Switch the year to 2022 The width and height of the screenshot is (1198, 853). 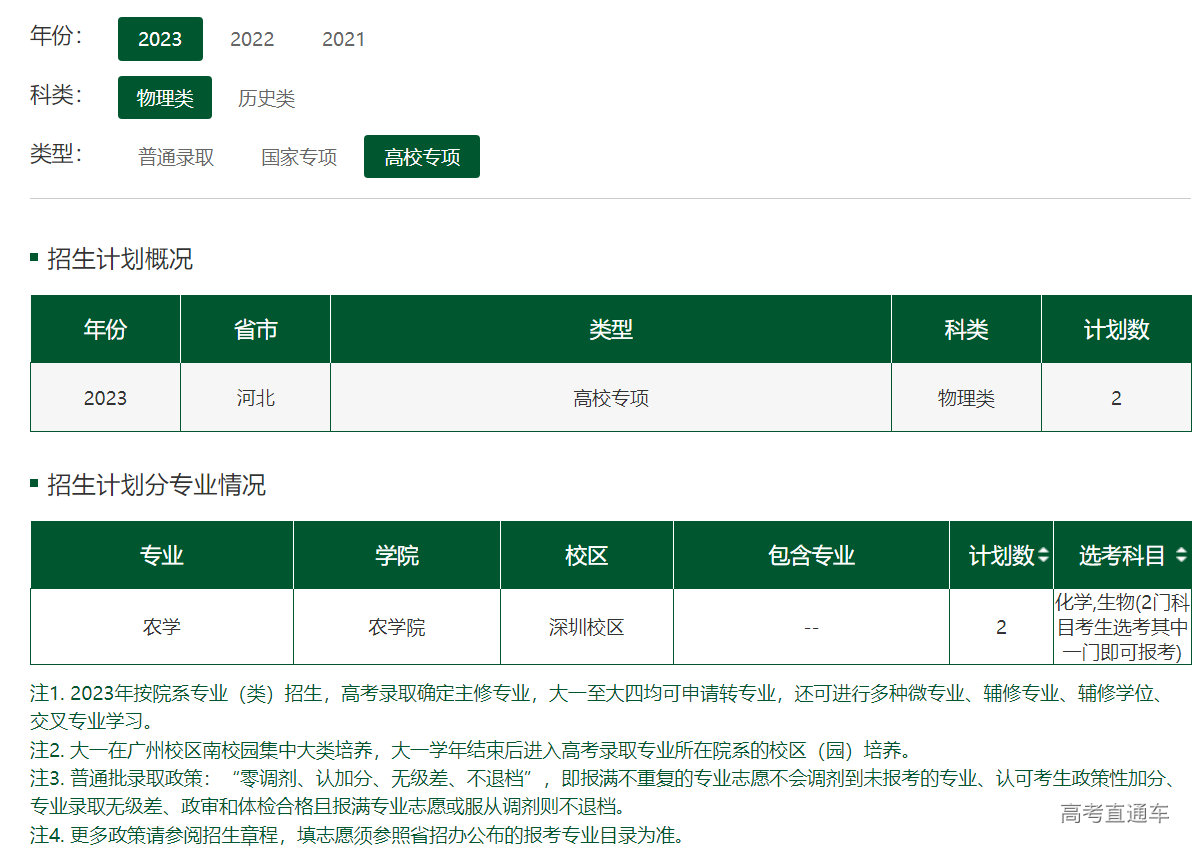pos(252,39)
